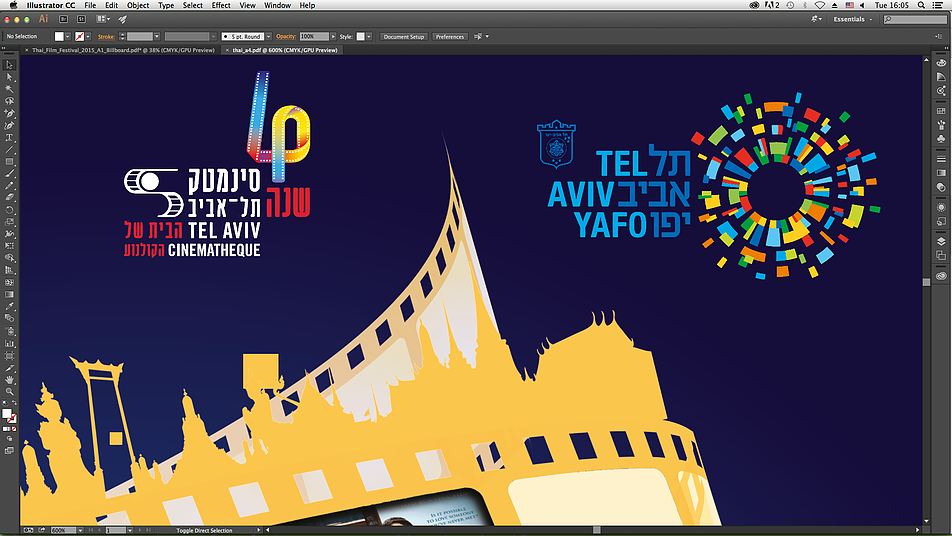Viewport: 952px width, 536px height.
Task: Set the None (no paint) mode button
Action: point(13,429)
